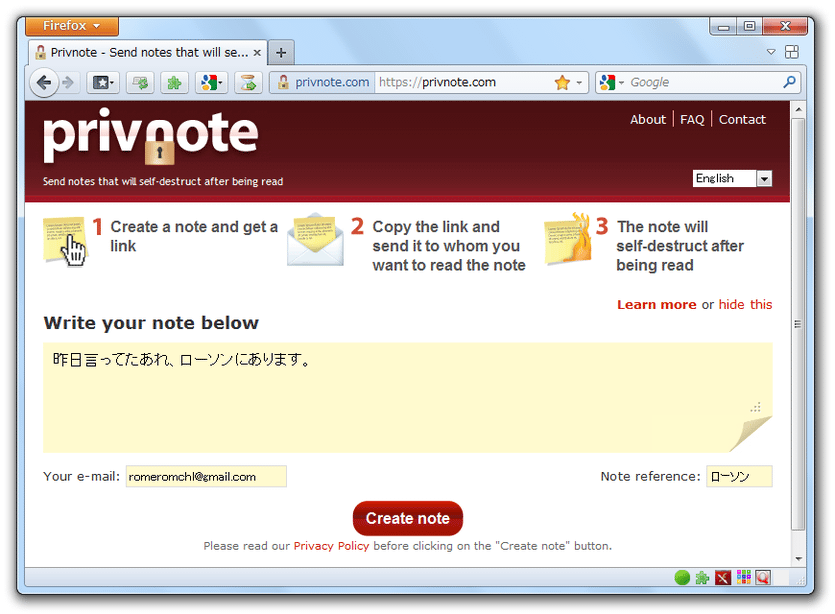
Task: Click the envelope with note icon
Action: tap(315, 239)
